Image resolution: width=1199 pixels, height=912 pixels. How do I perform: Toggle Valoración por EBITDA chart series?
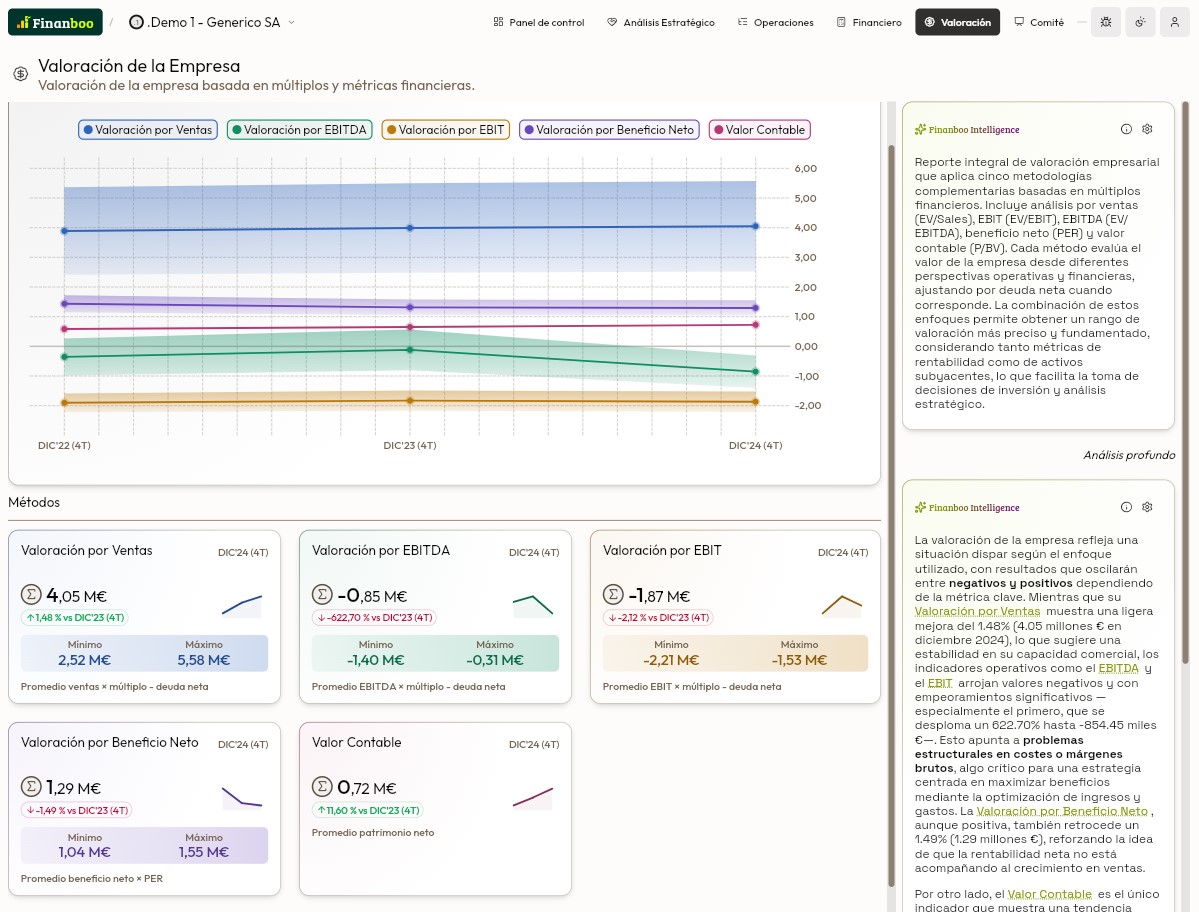[x=300, y=130]
